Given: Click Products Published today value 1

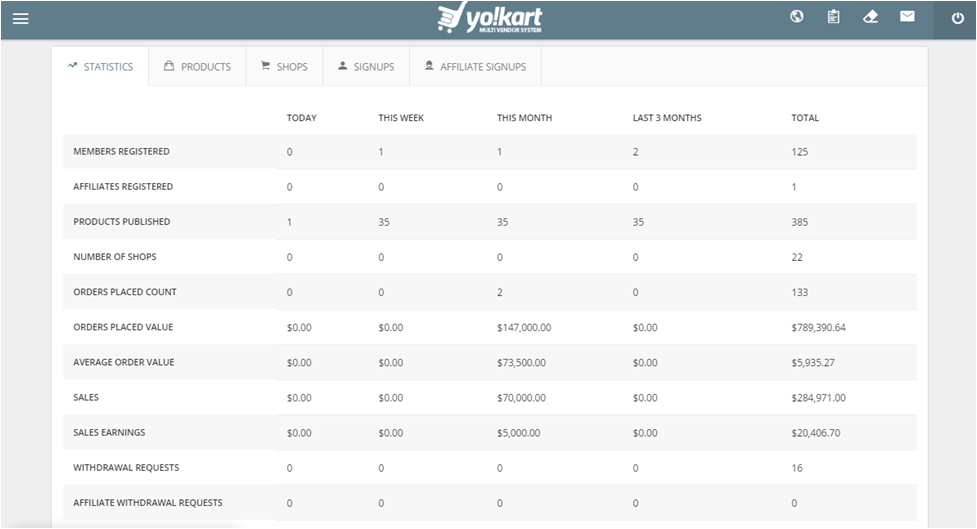Looking at the screenshot, I should tap(289, 222).
